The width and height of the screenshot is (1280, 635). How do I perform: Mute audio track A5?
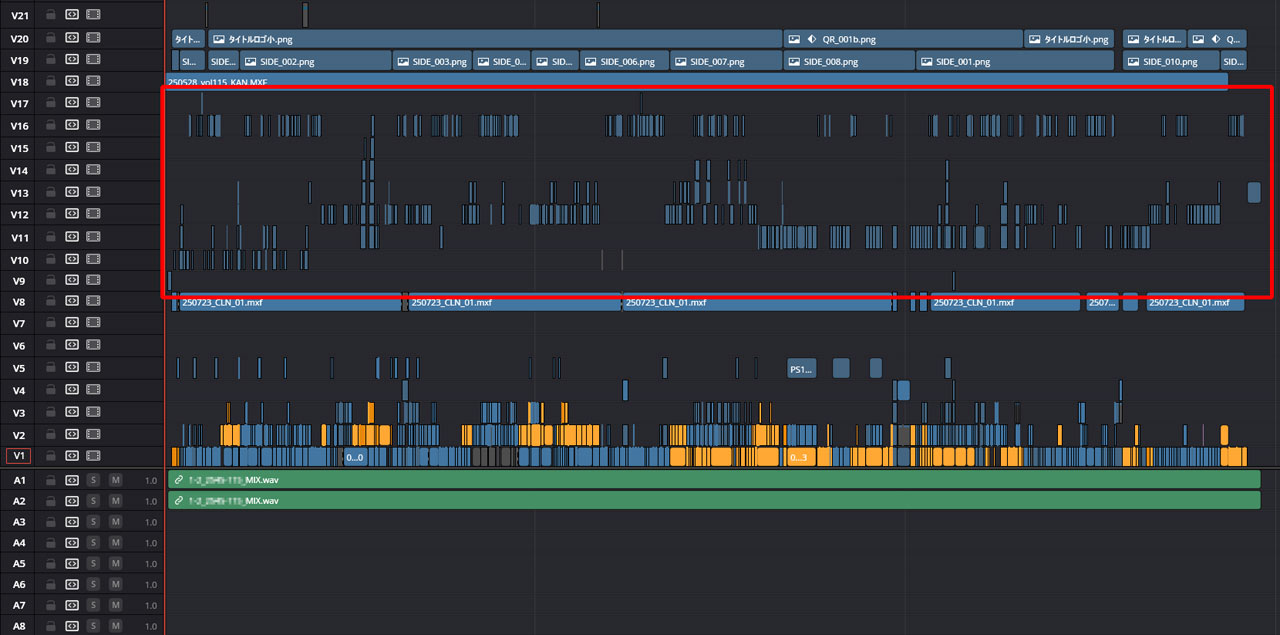click(115, 564)
